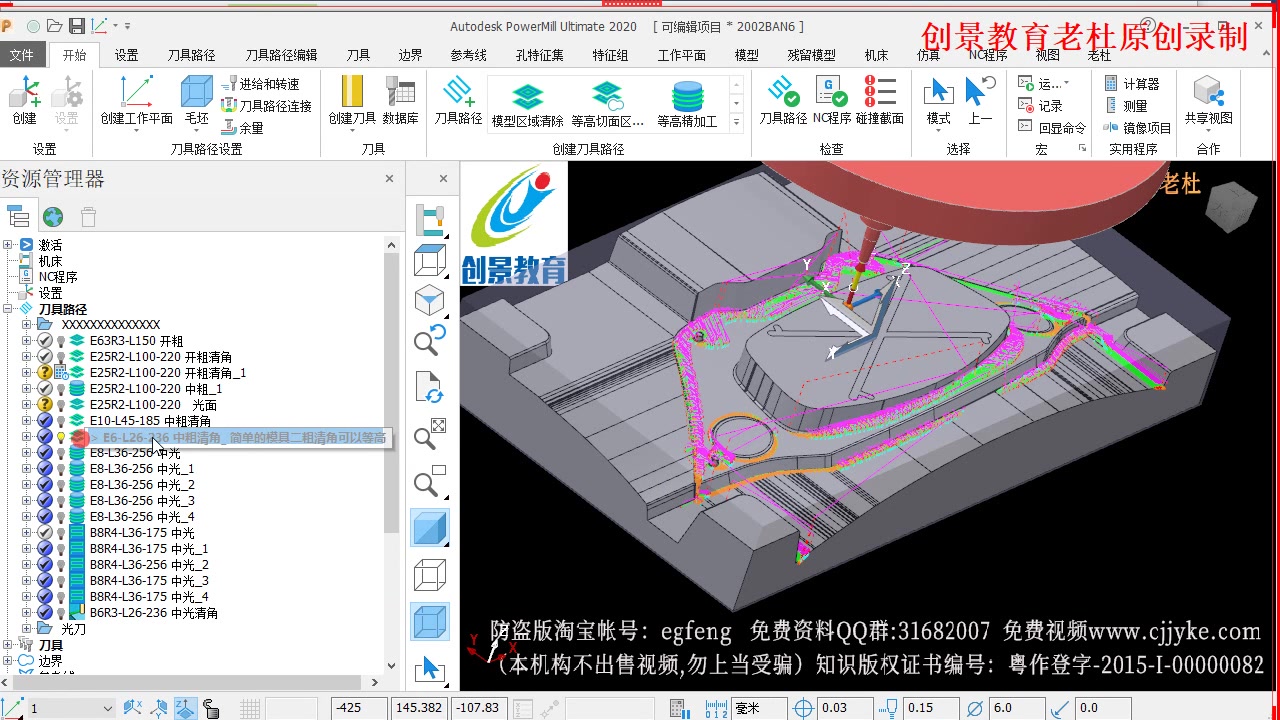Screen dimensions: 1280x720
Task: Toggle lit bulb of E6-L26-236 中粗清角
Action: click(x=61, y=437)
